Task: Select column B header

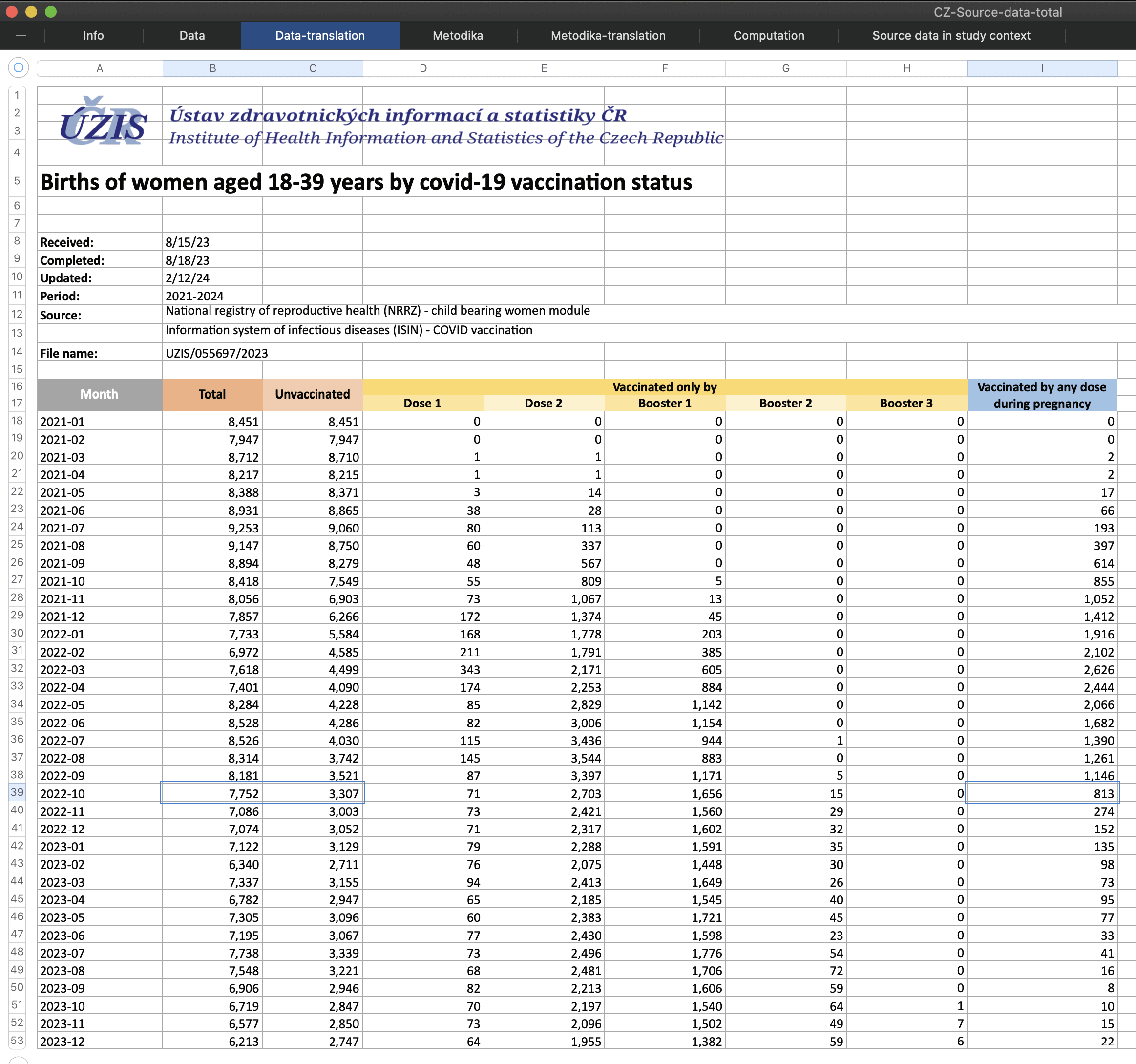Action: [212, 68]
